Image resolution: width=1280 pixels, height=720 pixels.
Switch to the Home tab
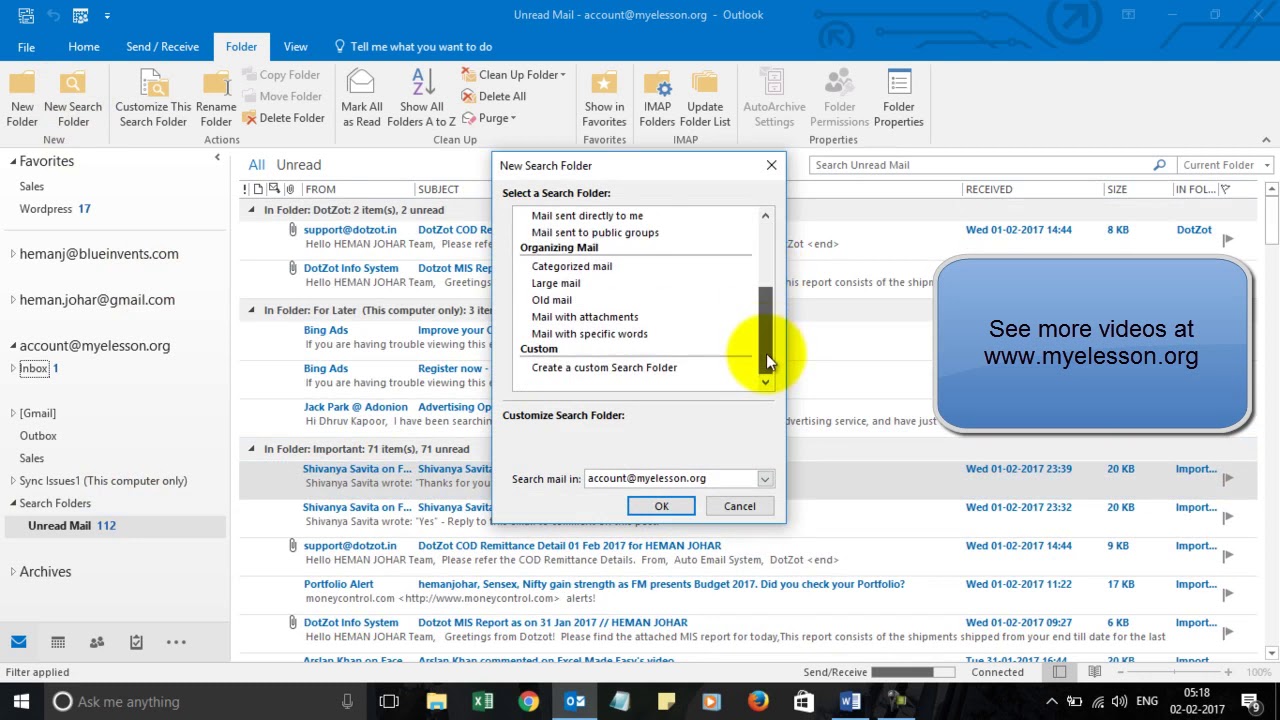(84, 47)
